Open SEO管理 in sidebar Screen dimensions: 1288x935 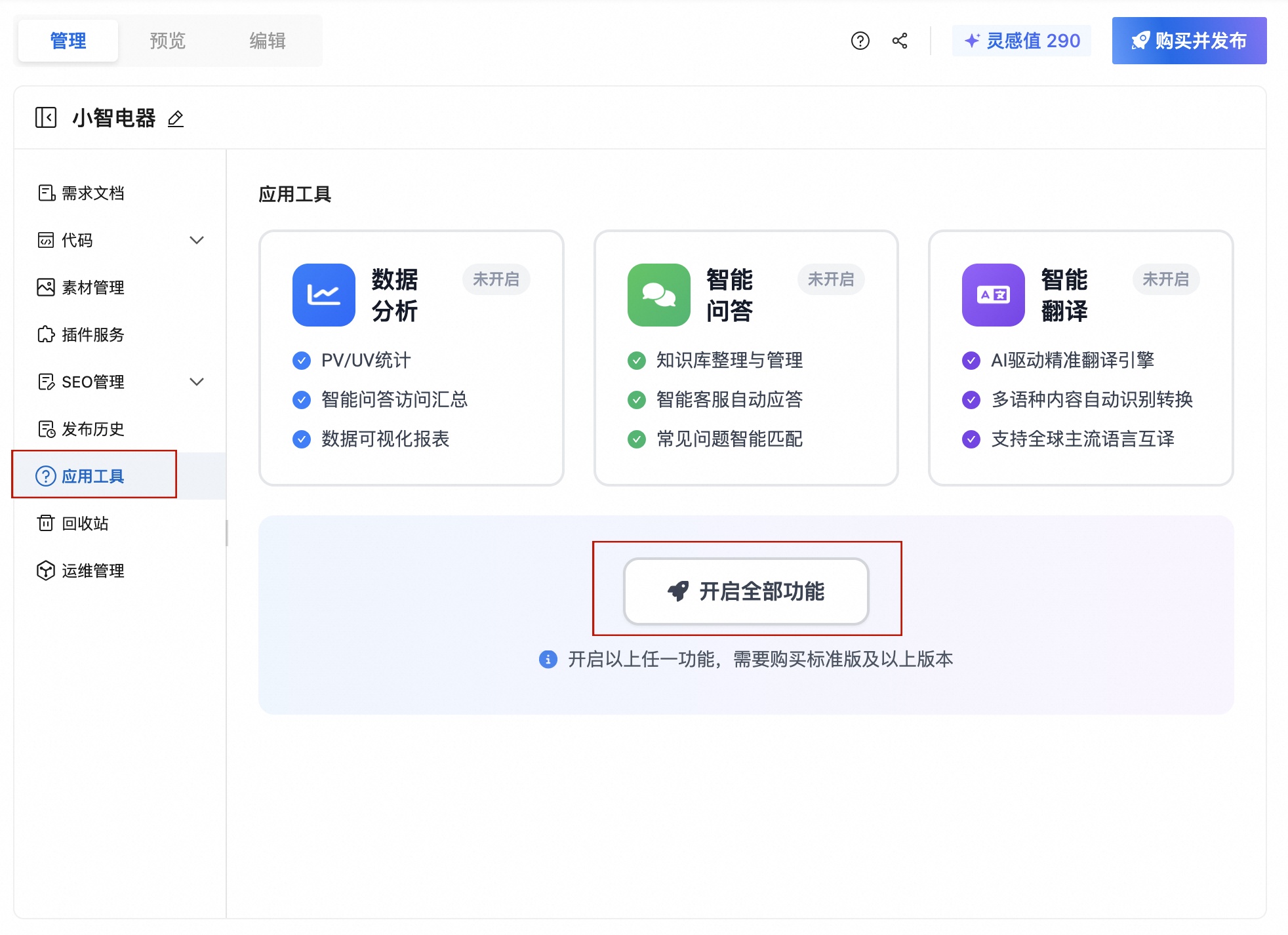tap(119, 382)
